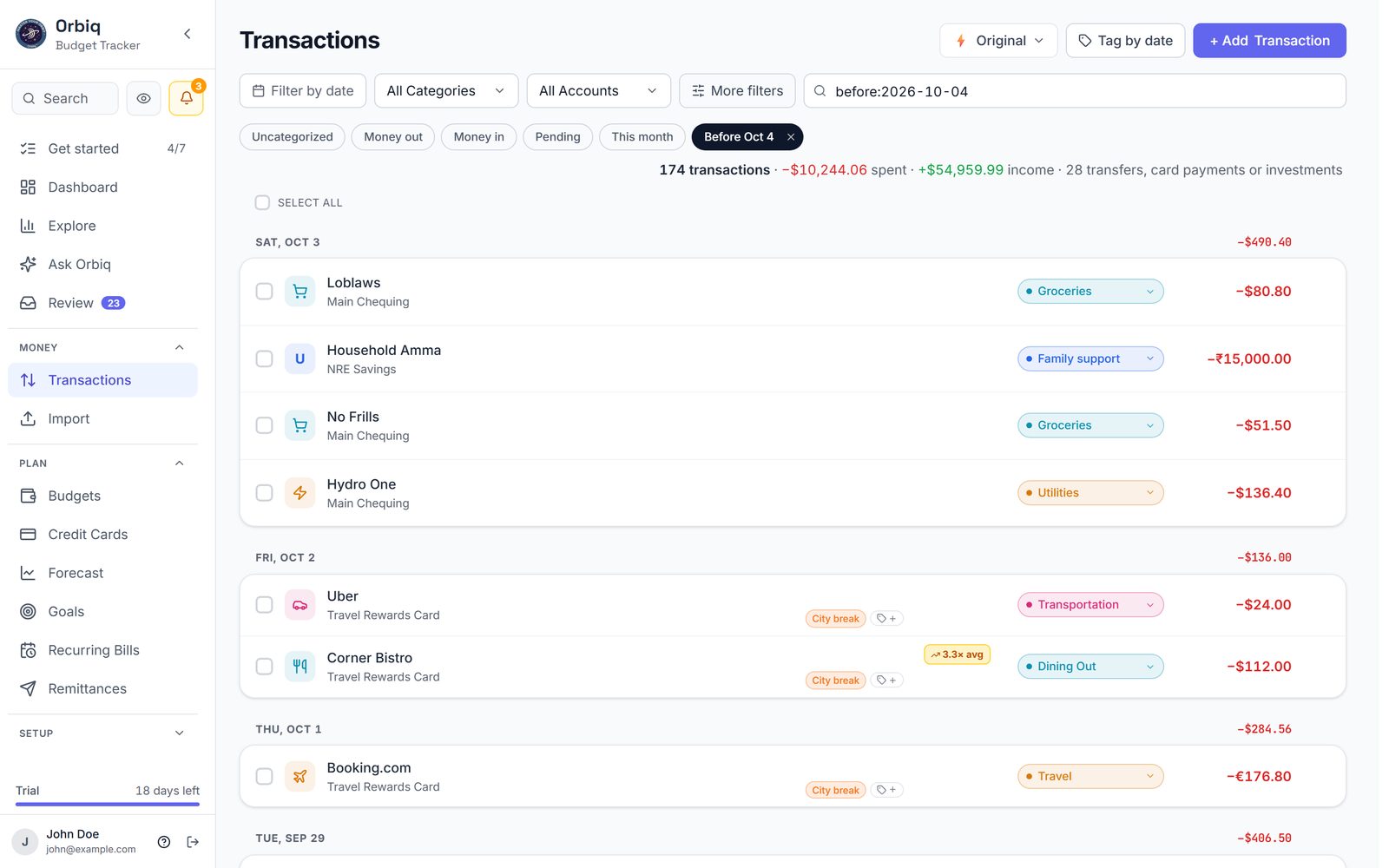Screen dimensions: 1389x868
Task: Click the logout icon beside John Doe
Action: coord(193,842)
